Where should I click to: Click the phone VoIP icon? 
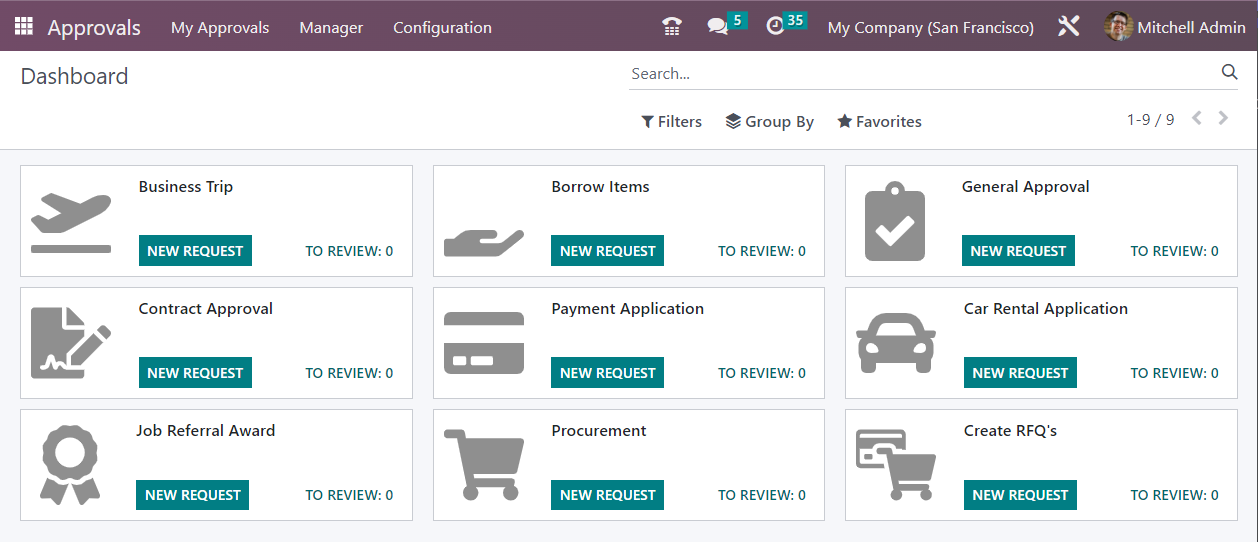pos(672,27)
